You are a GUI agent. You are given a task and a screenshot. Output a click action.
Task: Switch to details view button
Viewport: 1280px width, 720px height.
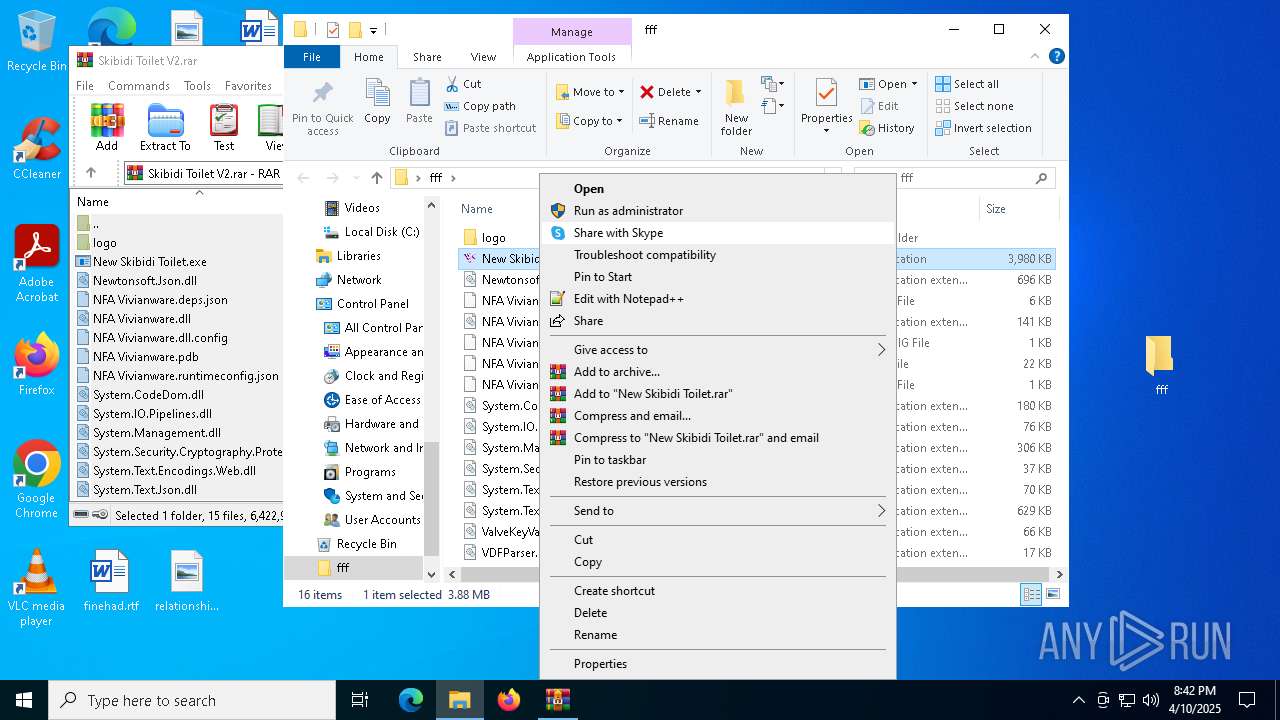coord(1031,594)
